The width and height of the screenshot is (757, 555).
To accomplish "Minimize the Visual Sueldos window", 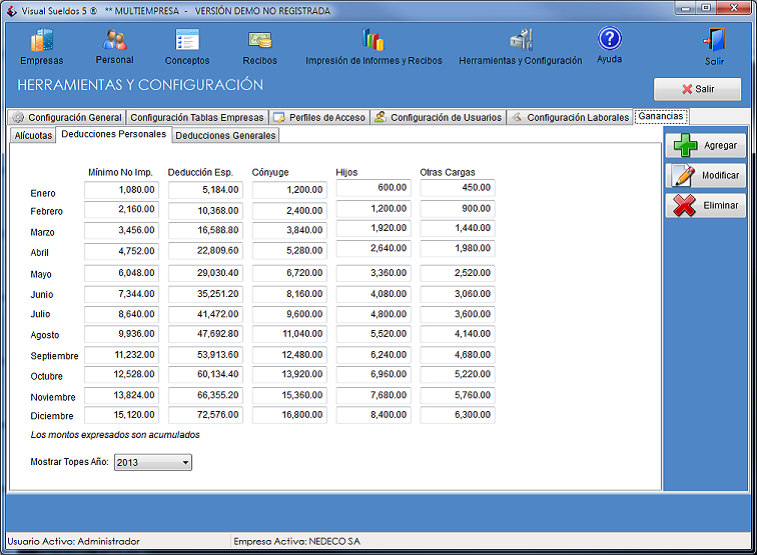I will coord(685,8).
